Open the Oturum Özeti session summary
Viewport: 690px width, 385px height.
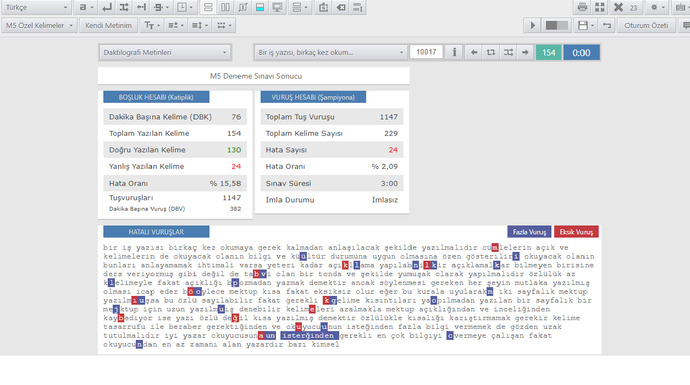pyautogui.click(x=646, y=26)
